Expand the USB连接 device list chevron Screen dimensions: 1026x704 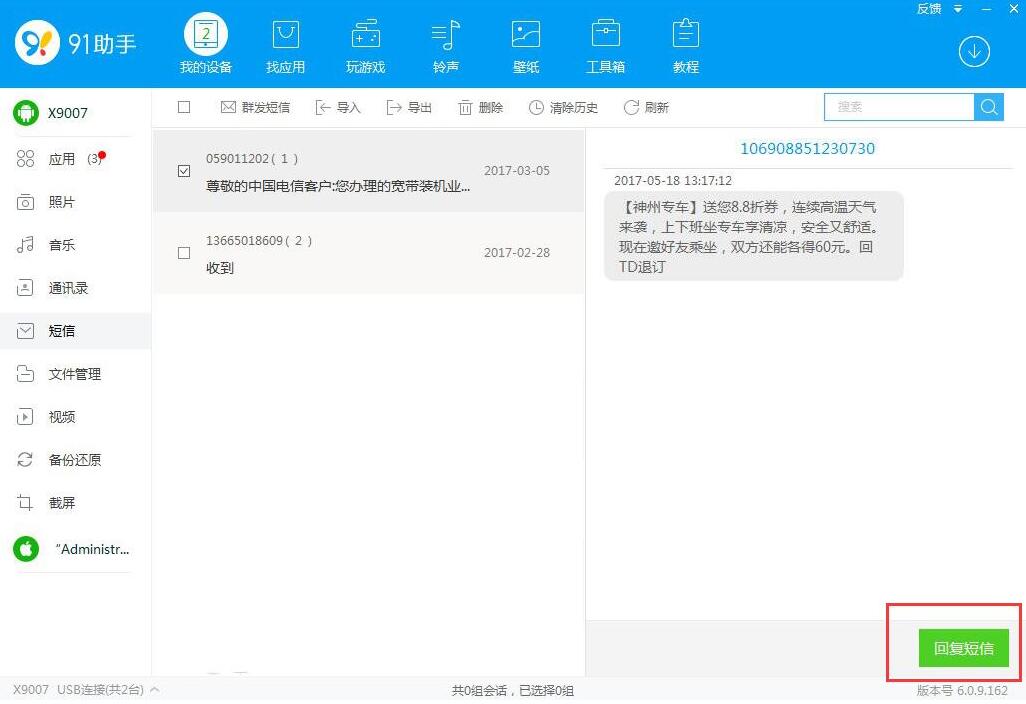[x=155, y=690]
